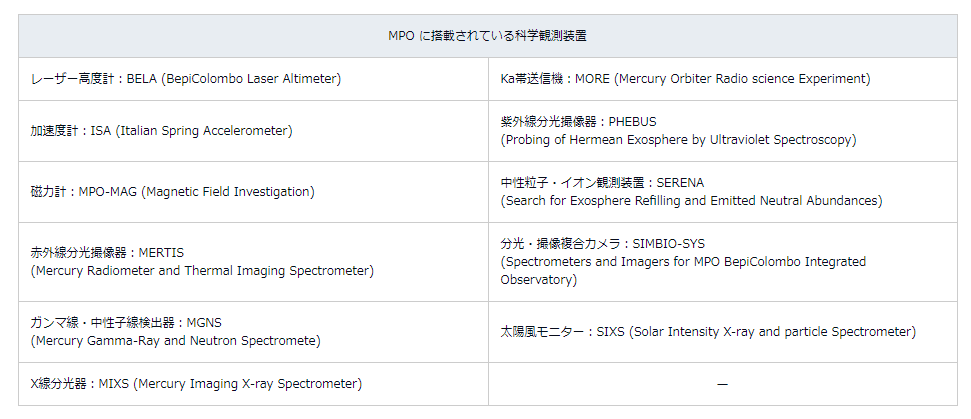Select the SIXS solar wind monitor cell
This screenshot has width=971, height=419.
click(708, 331)
